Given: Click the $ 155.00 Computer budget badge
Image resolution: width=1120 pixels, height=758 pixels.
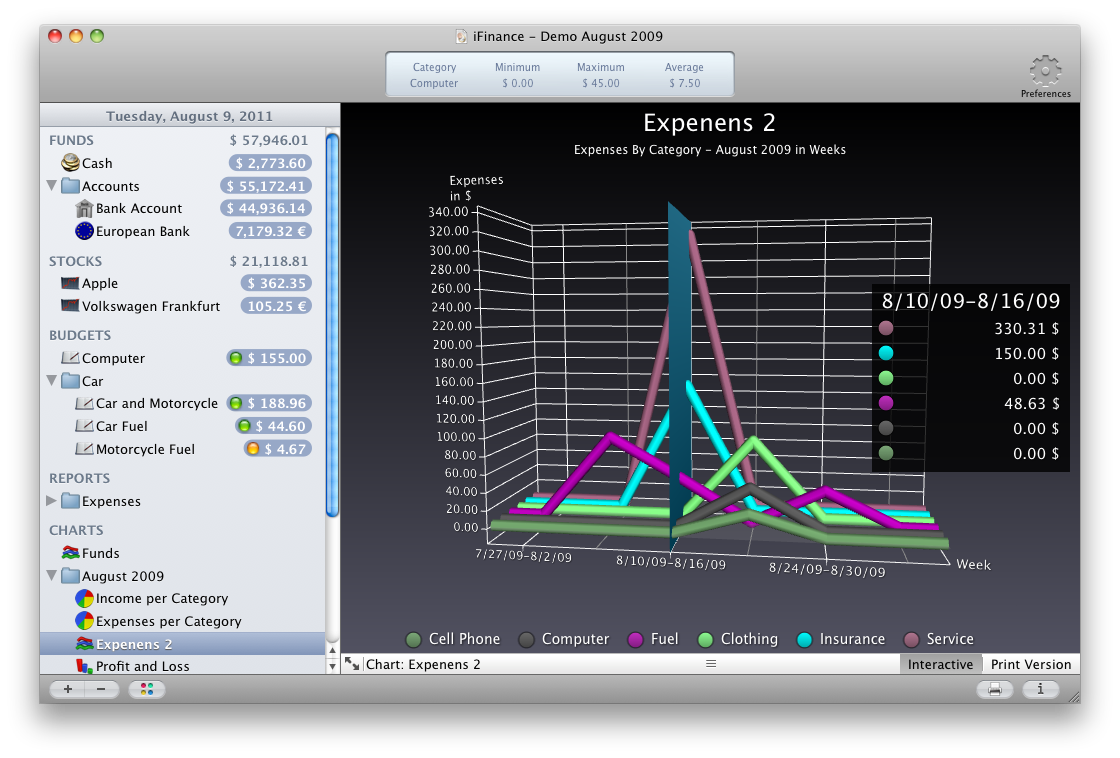Looking at the screenshot, I should (x=269, y=358).
